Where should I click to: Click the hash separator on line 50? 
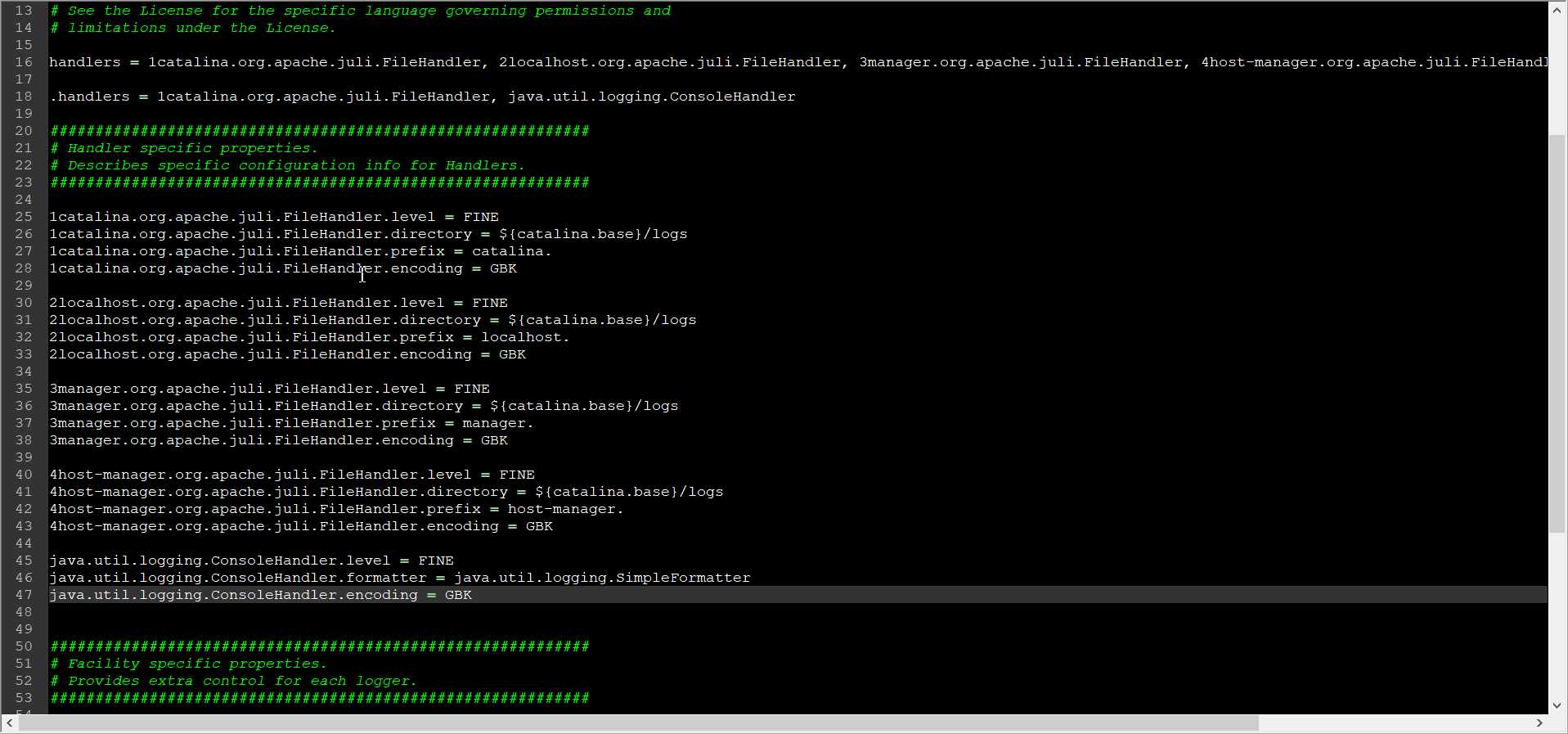[319, 646]
